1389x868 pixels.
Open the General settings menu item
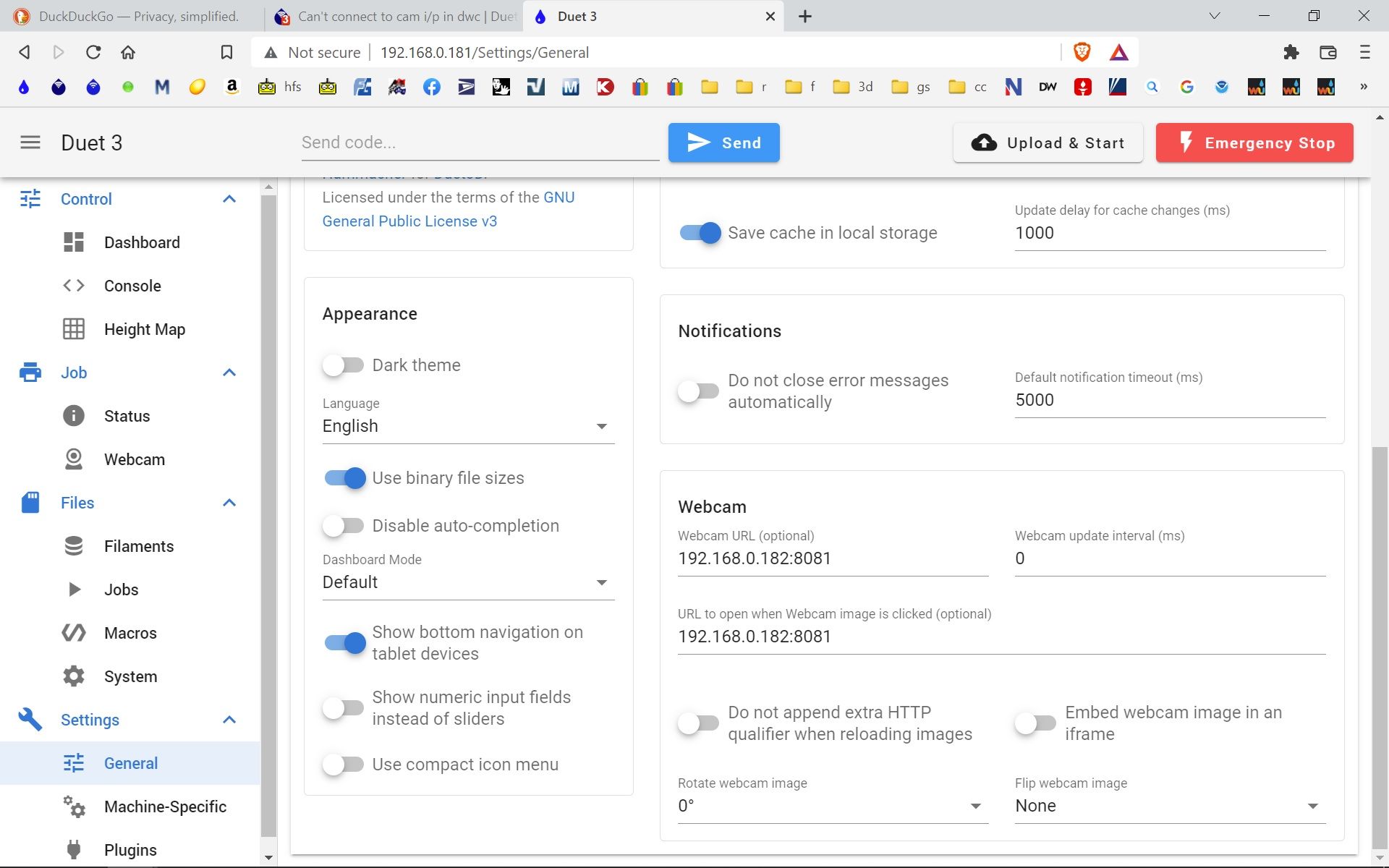[x=130, y=763]
